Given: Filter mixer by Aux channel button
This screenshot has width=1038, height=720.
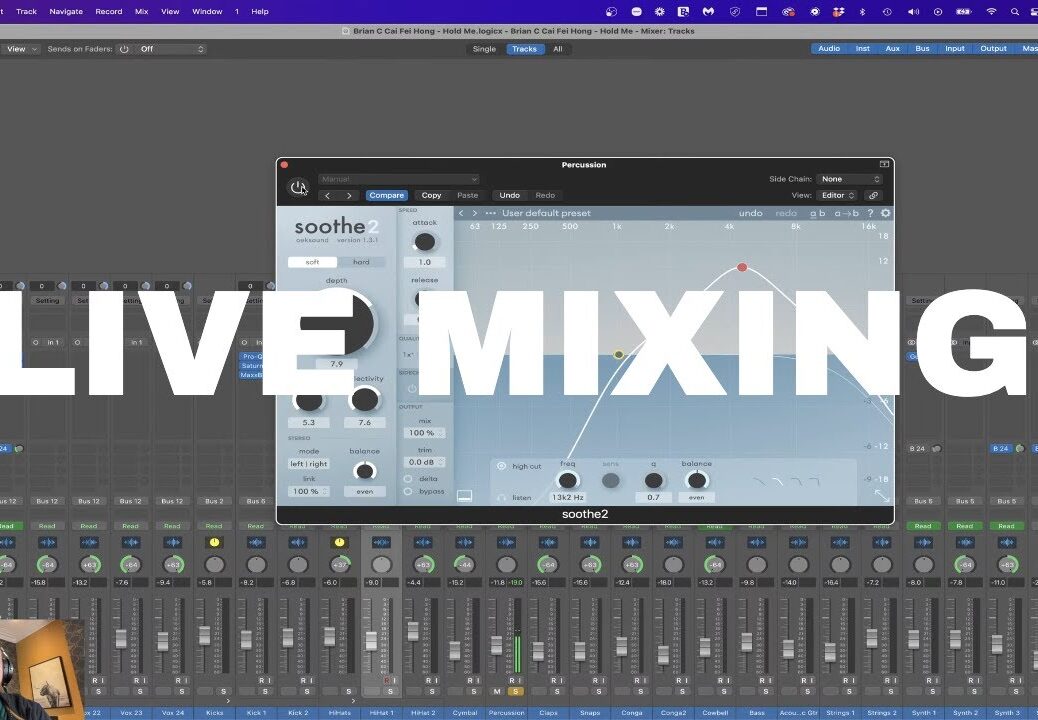Looking at the screenshot, I should point(892,48).
